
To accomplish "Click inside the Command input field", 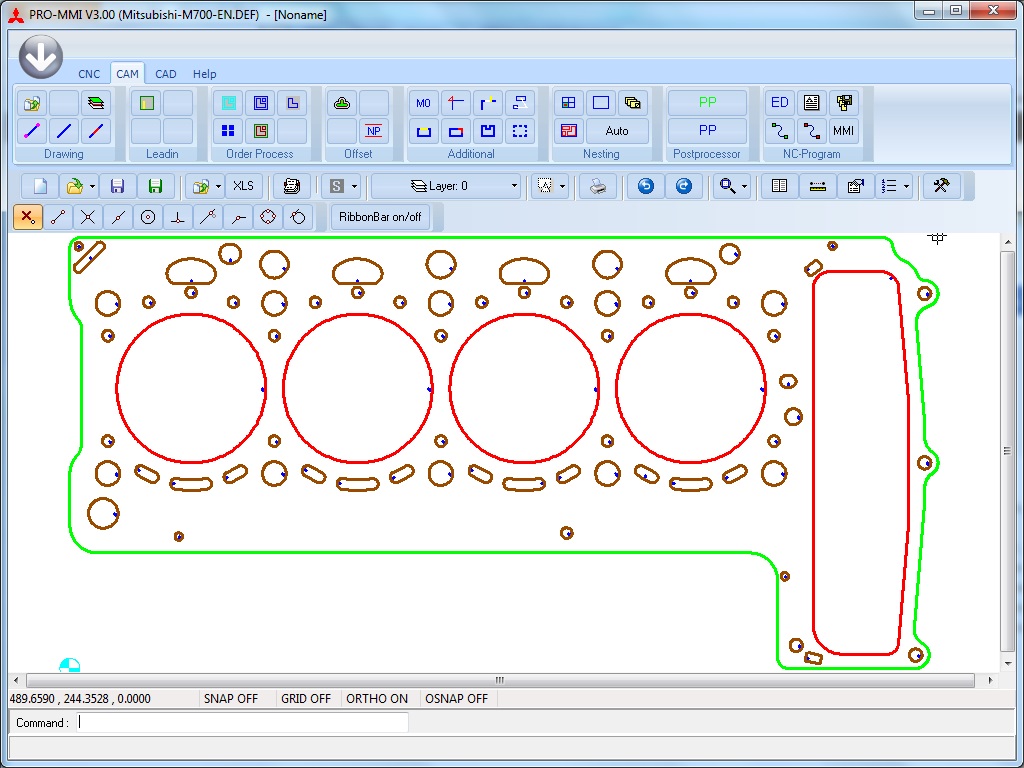I will tap(243, 723).
